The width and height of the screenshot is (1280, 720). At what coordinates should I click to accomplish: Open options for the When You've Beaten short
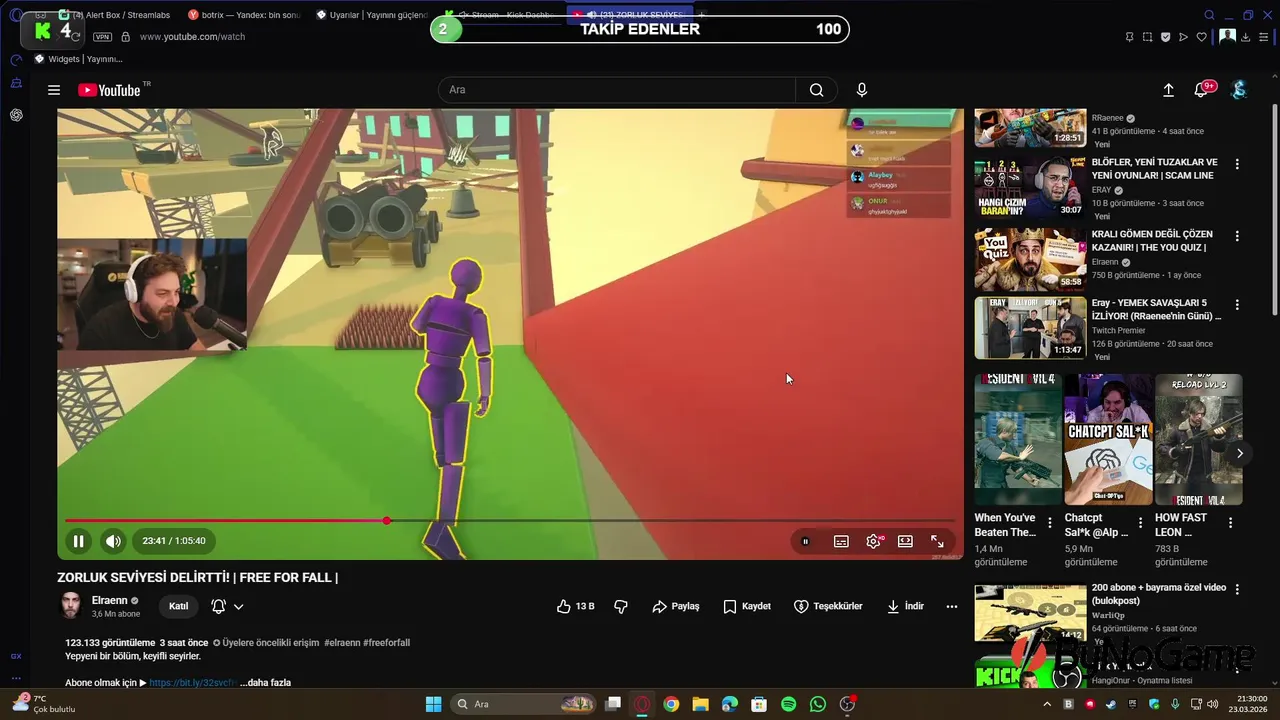coord(1050,523)
